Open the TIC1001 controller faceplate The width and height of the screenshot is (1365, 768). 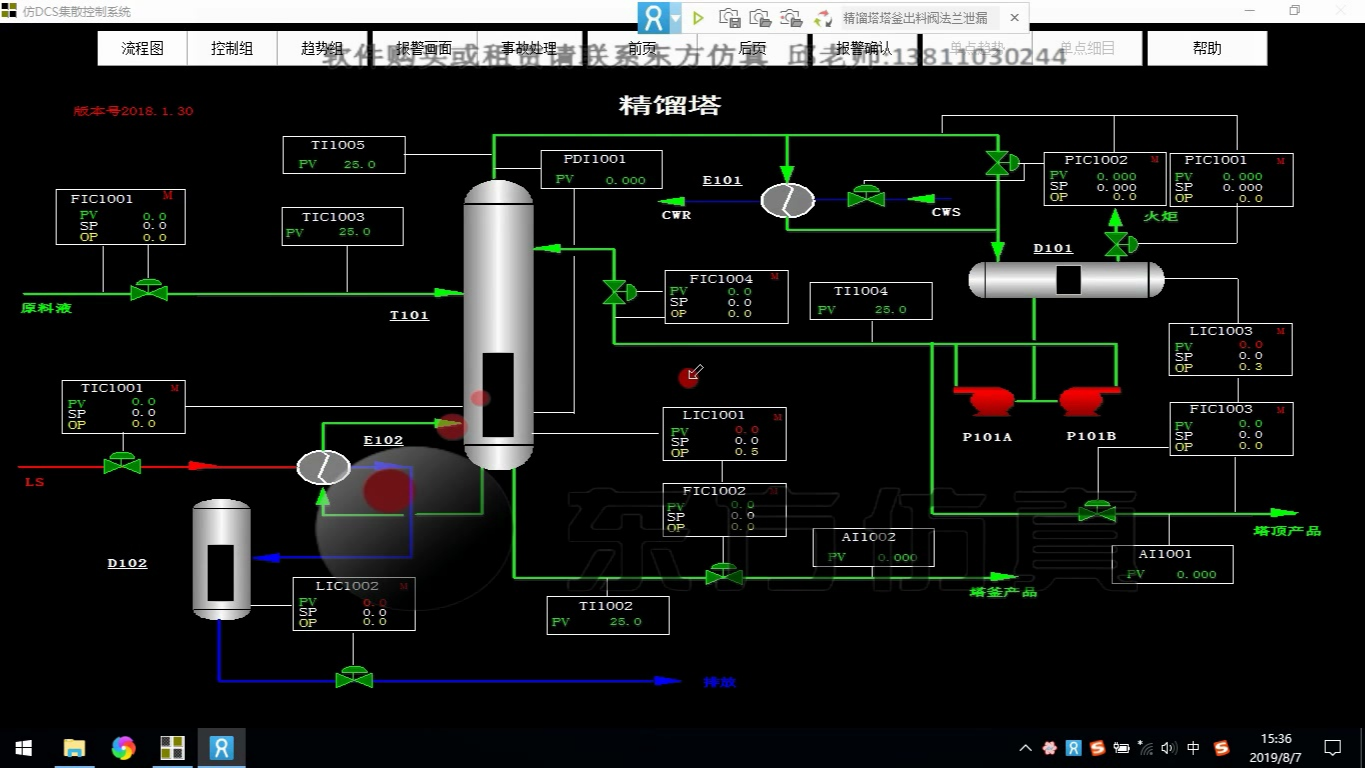[x=124, y=406]
